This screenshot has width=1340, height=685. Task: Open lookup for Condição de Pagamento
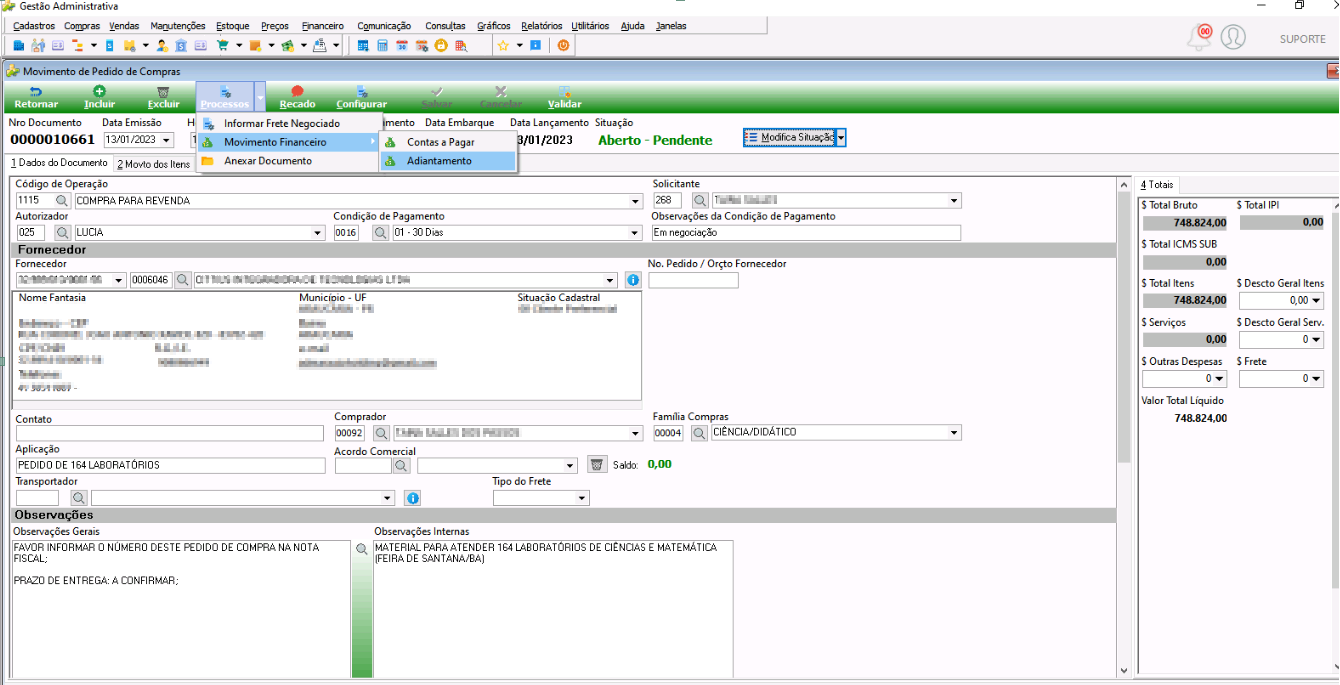pyautogui.click(x=380, y=233)
